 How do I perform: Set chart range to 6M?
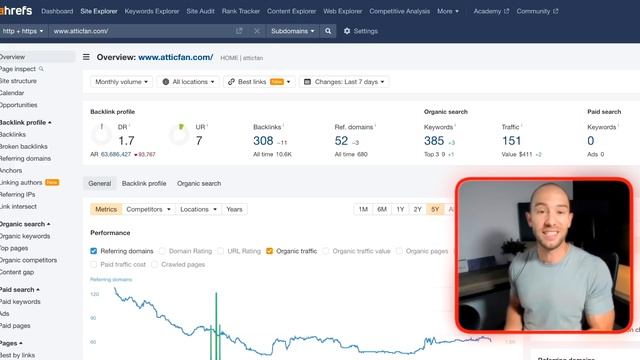[382, 209]
